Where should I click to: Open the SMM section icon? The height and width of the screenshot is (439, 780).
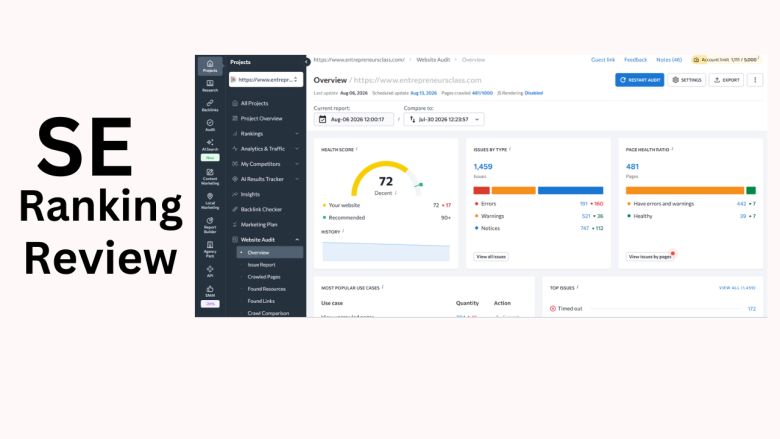tap(210, 291)
